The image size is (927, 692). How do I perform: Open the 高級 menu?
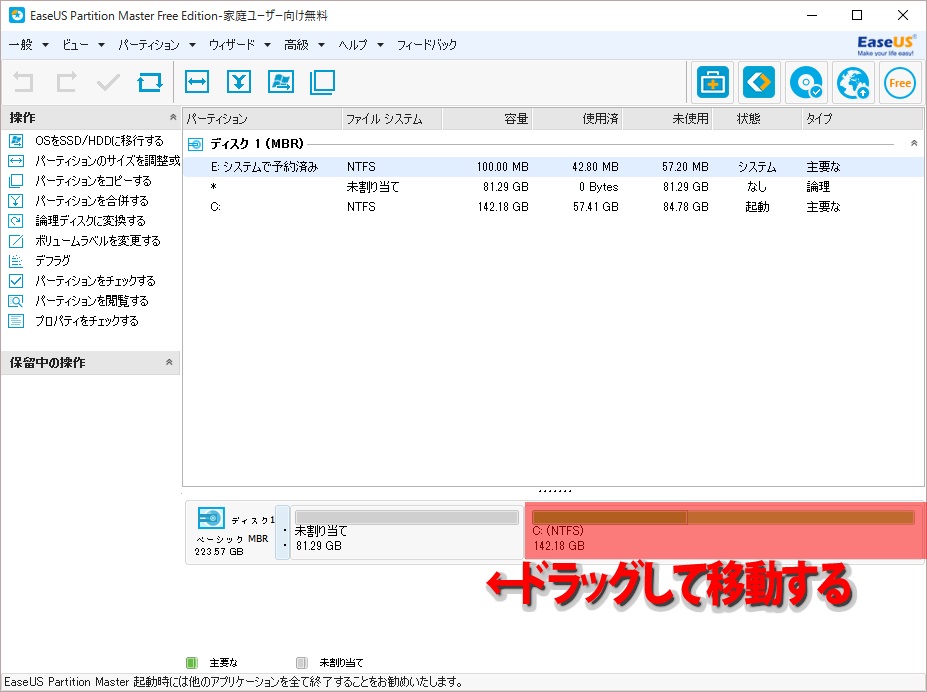[x=296, y=45]
